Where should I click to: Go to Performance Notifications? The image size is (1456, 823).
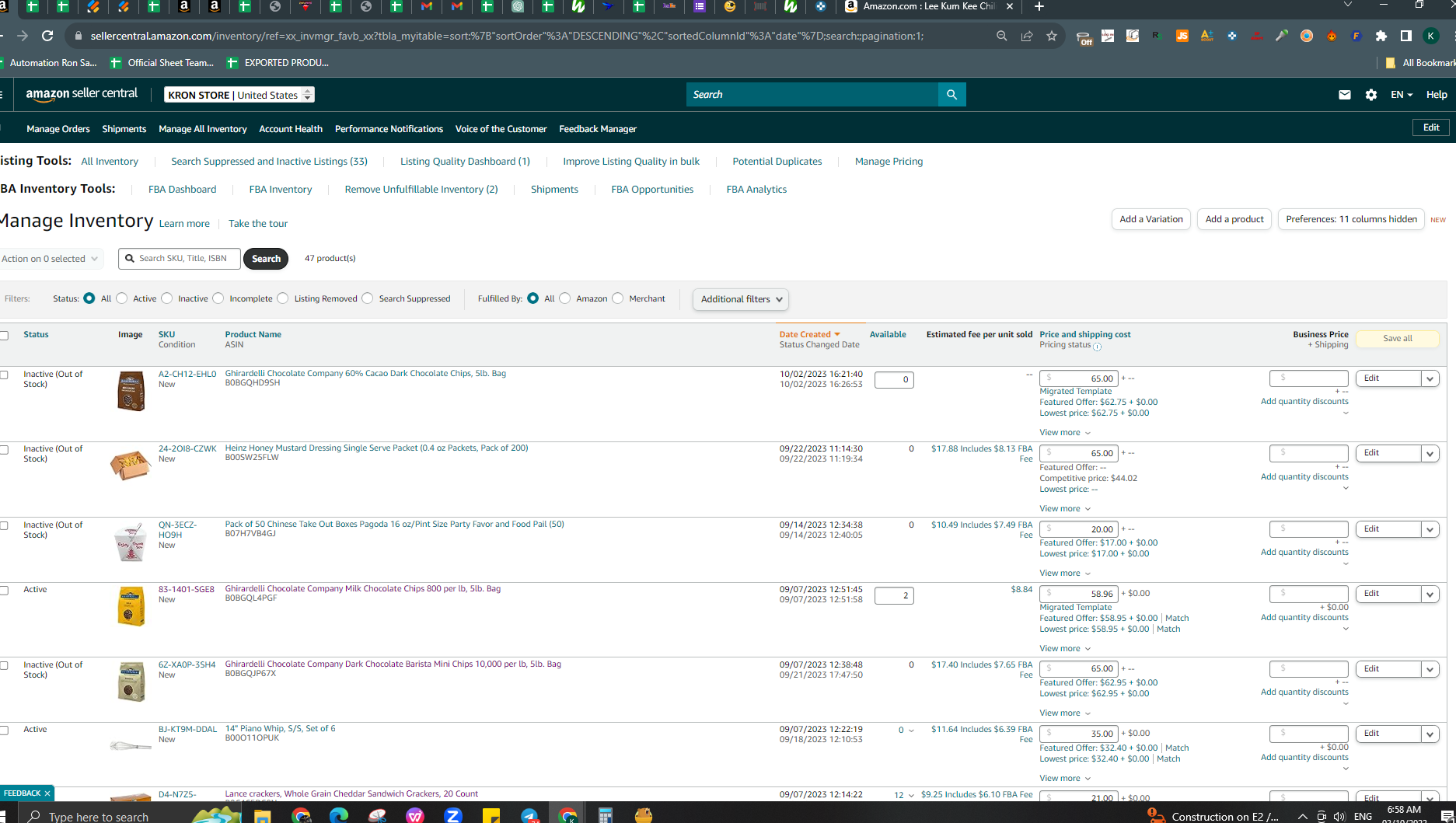pos(389,129)
